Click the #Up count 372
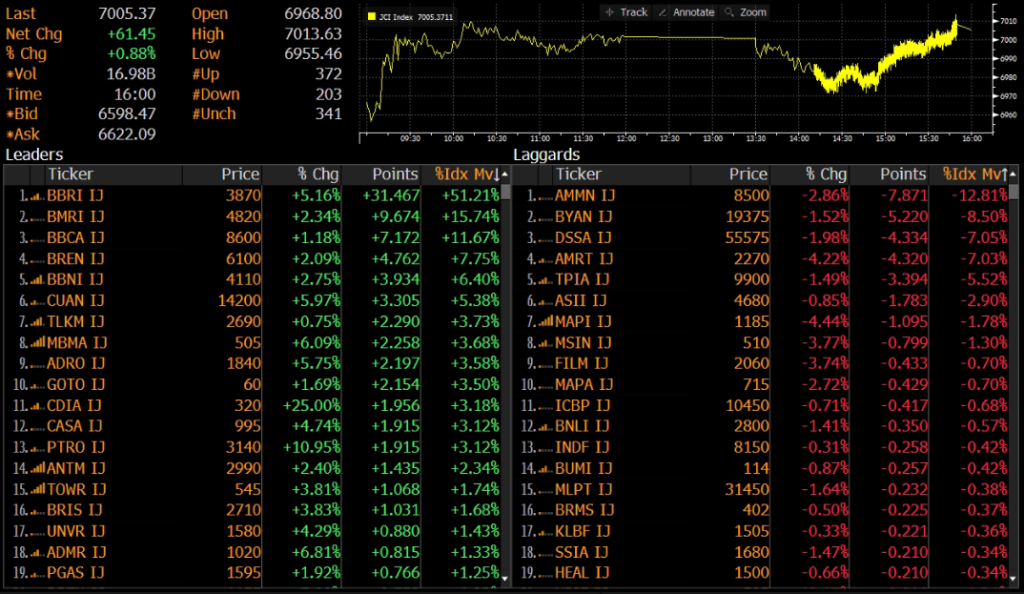 [328, 74]
